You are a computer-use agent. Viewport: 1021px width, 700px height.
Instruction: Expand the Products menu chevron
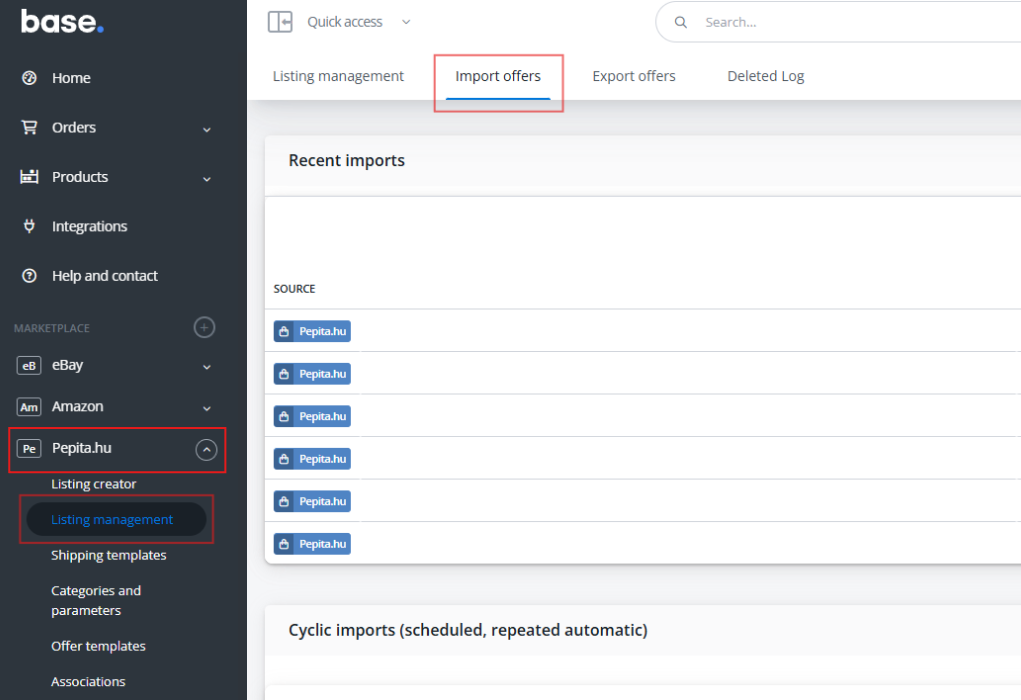(206, 179)
